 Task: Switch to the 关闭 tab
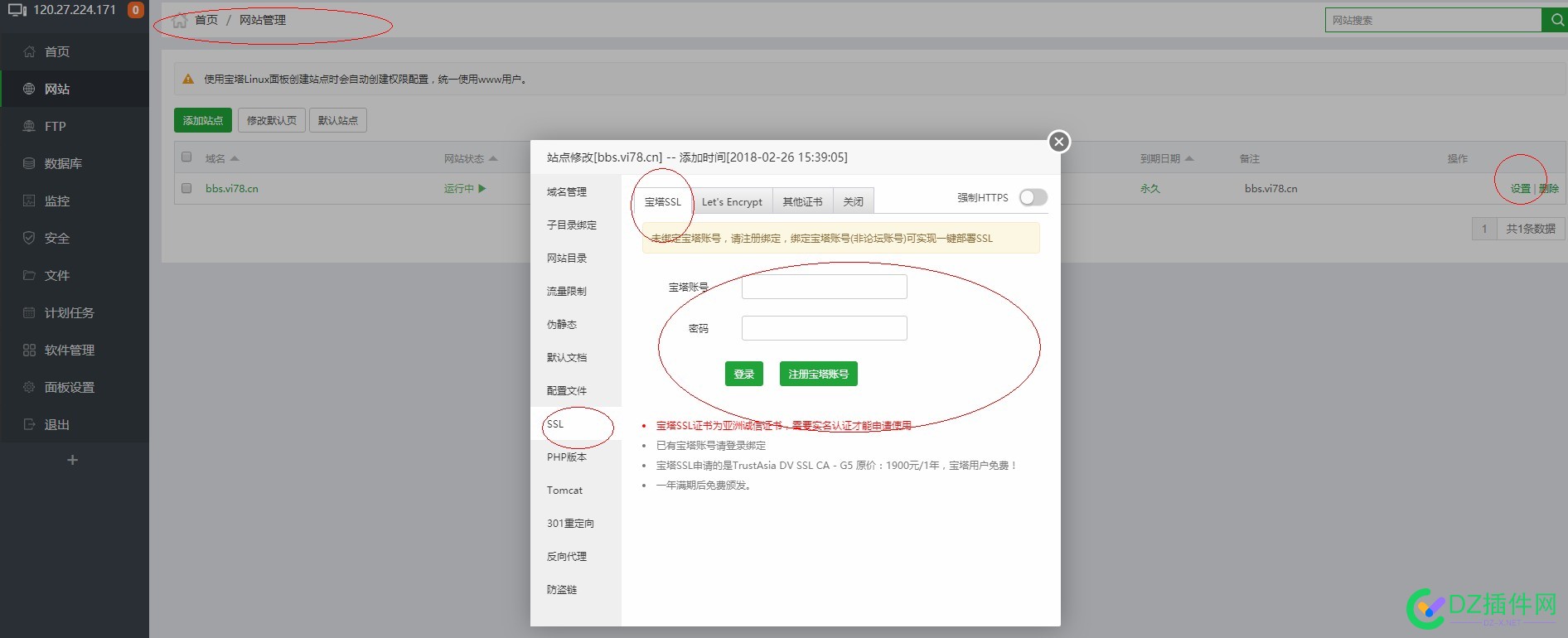click(x=853, y=201)
